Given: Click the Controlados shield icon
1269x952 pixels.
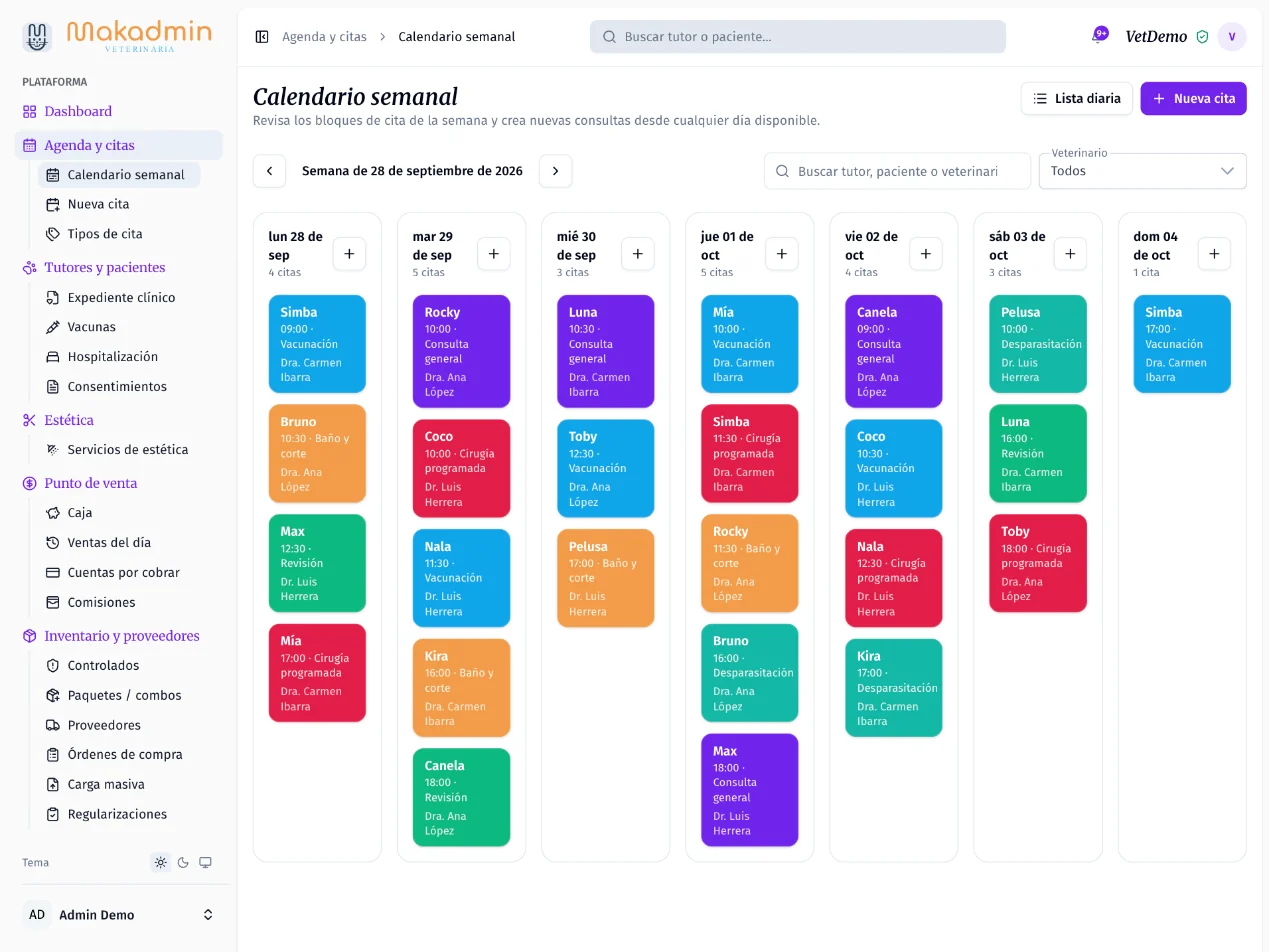Looking at the screenshot, I should pos(53,666).
